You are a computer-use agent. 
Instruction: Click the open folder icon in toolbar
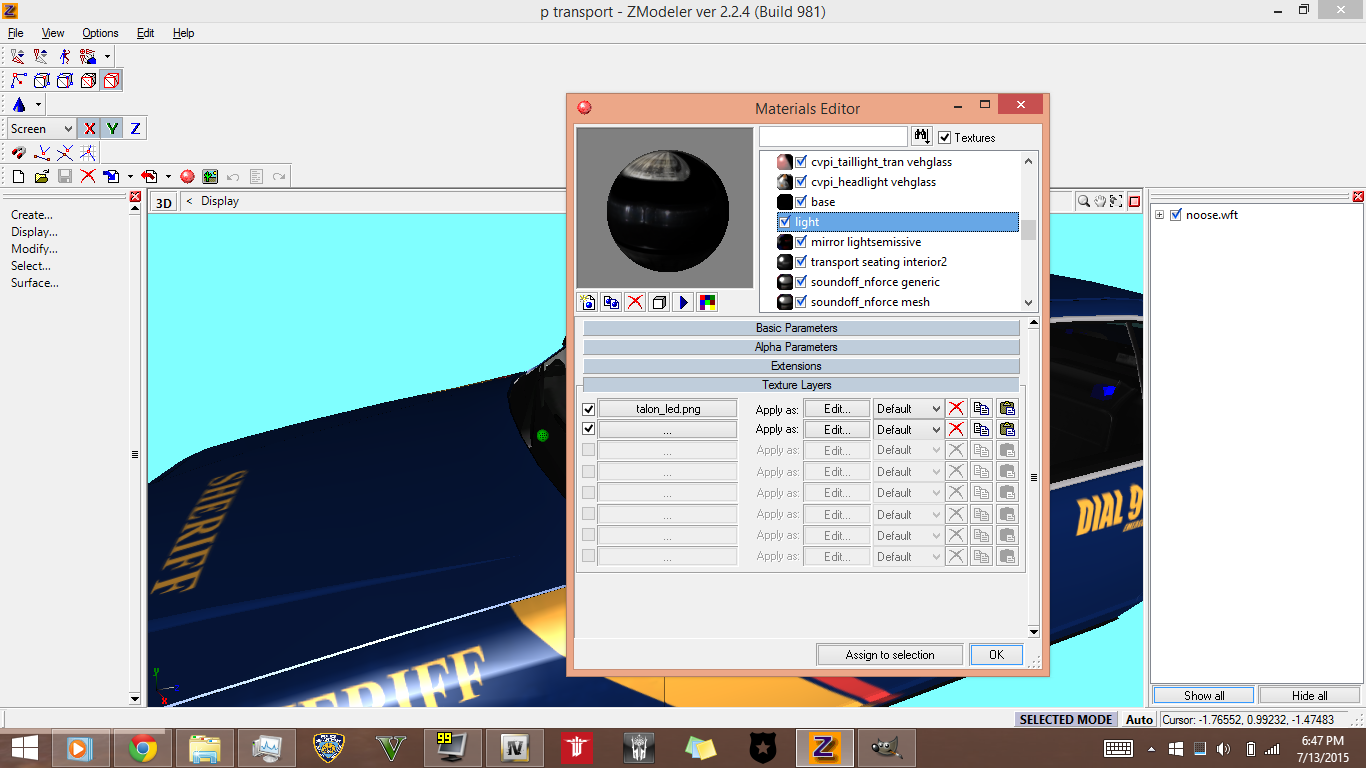tap(41, 177)
